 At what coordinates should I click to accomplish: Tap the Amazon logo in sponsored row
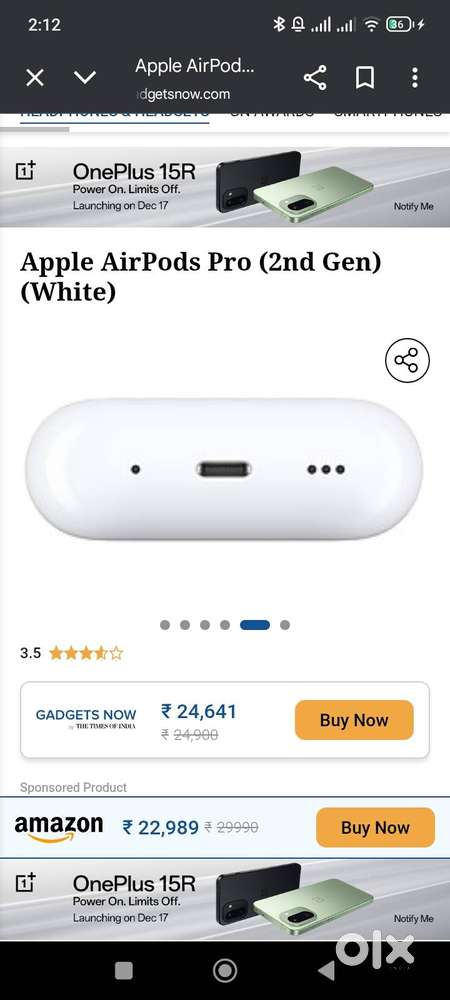(59, 828)
